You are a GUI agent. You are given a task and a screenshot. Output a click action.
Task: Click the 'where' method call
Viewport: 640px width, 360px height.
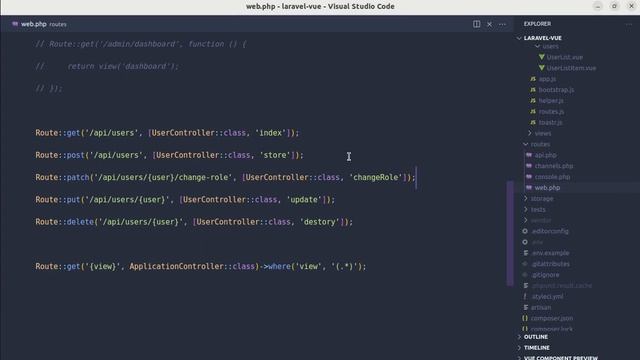tap(279, 267)
